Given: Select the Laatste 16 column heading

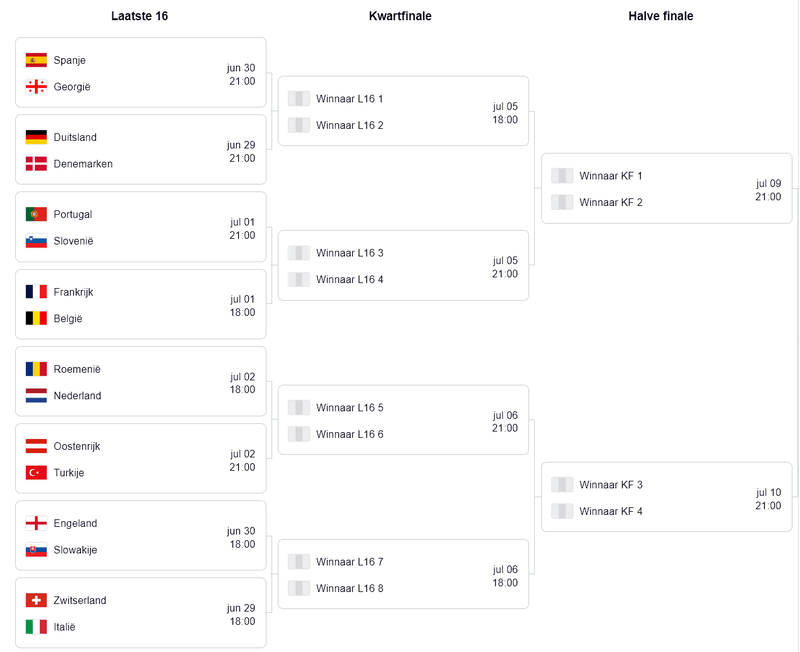Looking at the screenshot, I should 139,16.
